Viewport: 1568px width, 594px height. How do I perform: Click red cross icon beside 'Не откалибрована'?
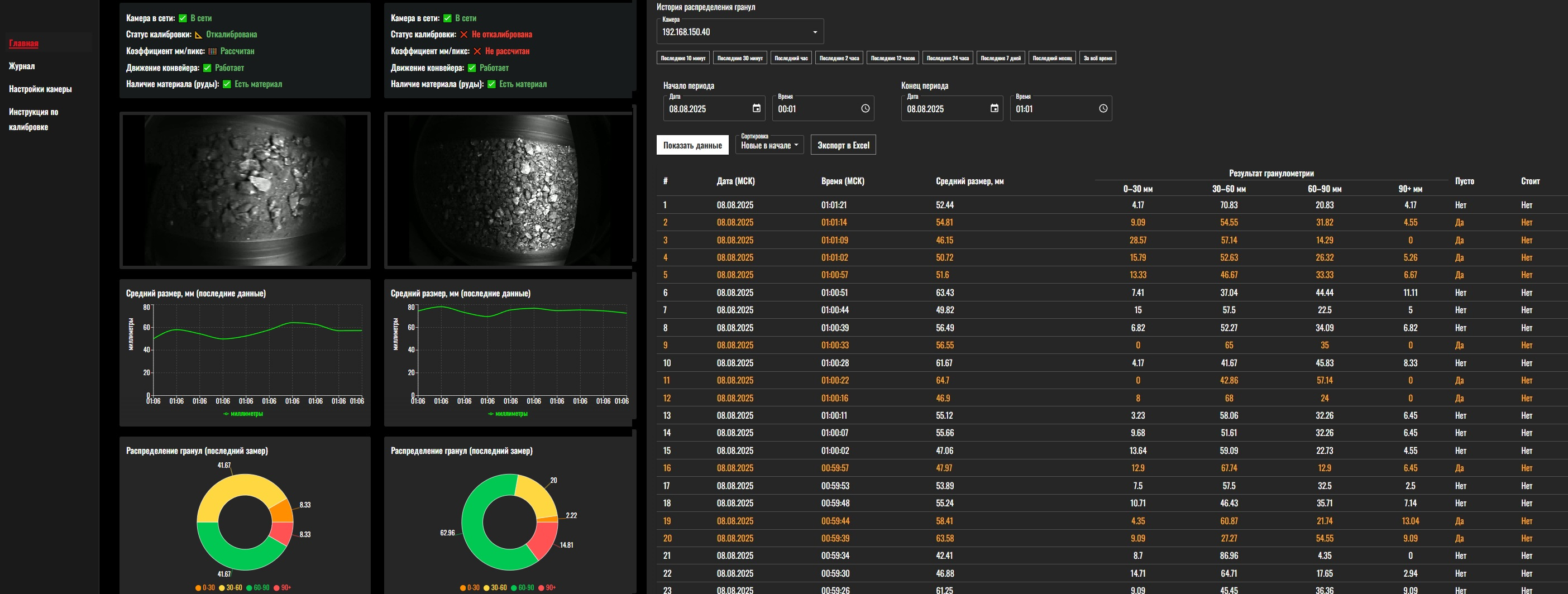tap(464, 35)
